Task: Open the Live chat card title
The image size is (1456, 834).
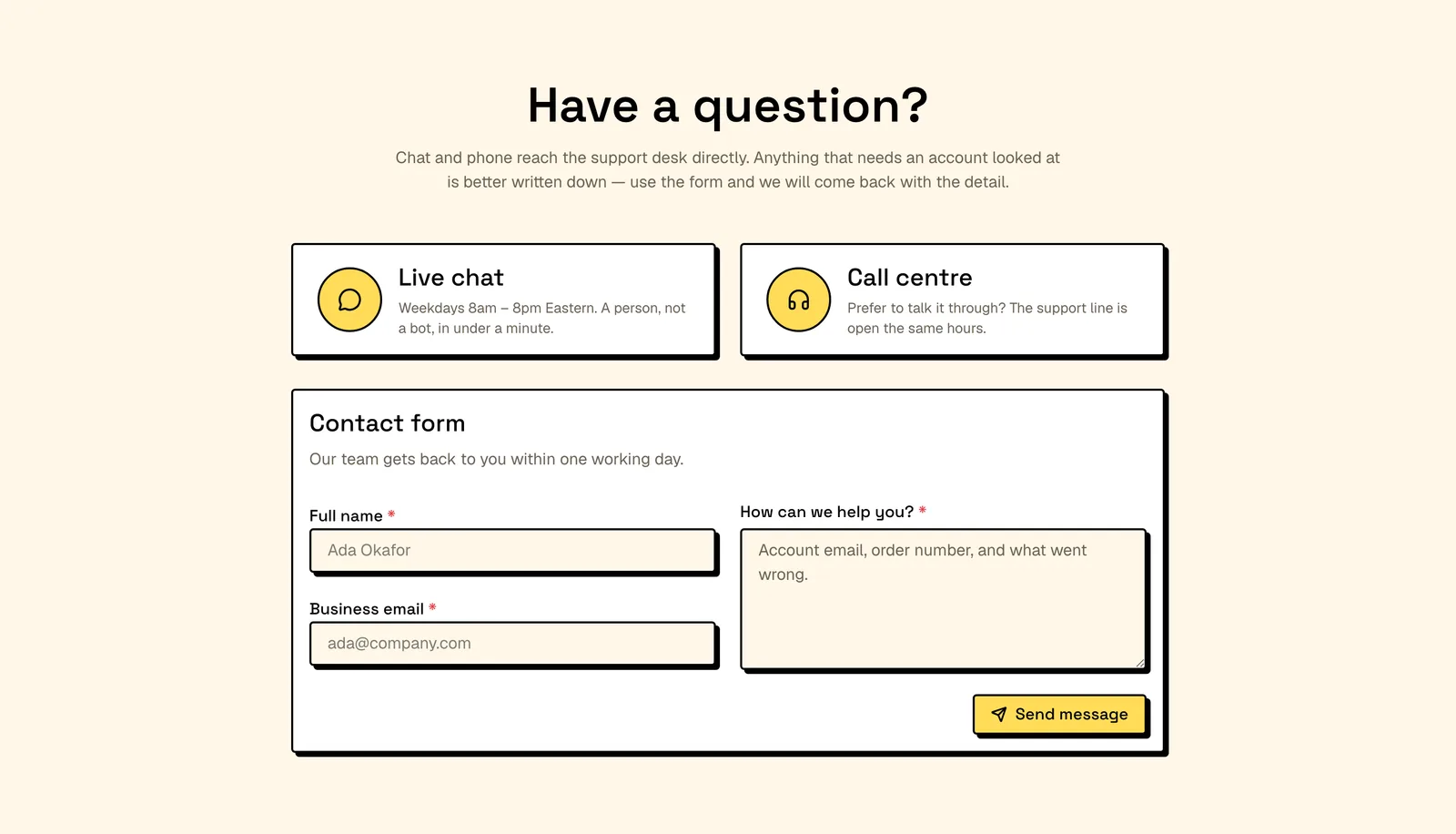Action: 450,278
